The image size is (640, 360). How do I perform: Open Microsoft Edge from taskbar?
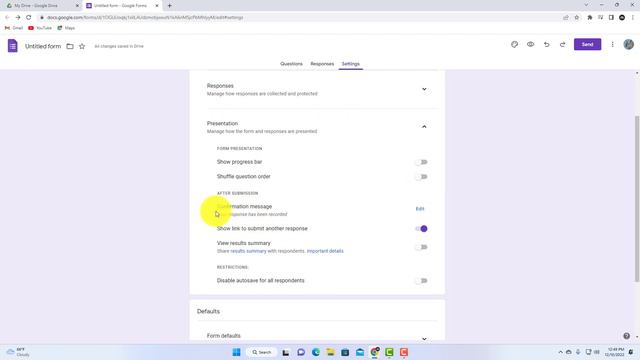[316, 352]
